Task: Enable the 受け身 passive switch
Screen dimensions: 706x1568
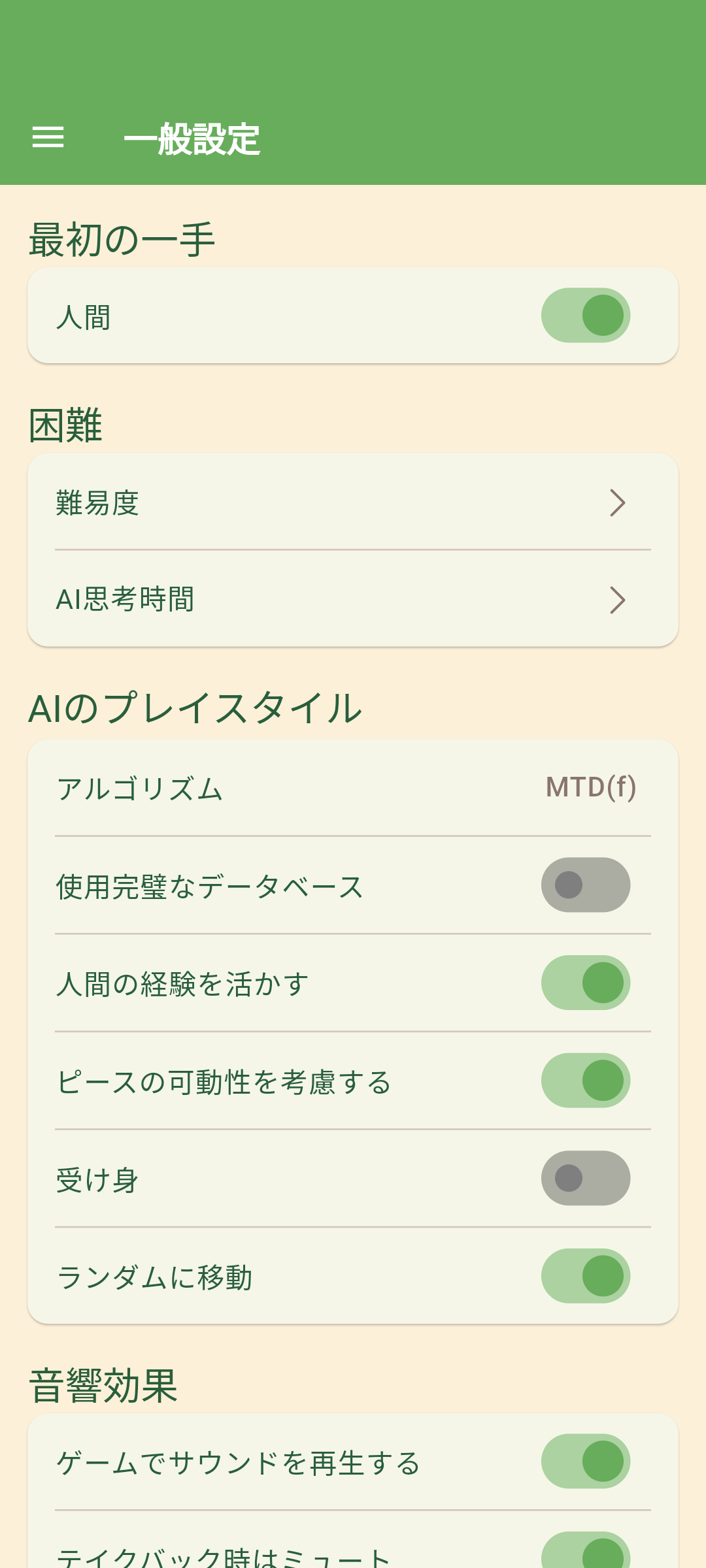Action: pyautogui.click(x=585, y=1178)
